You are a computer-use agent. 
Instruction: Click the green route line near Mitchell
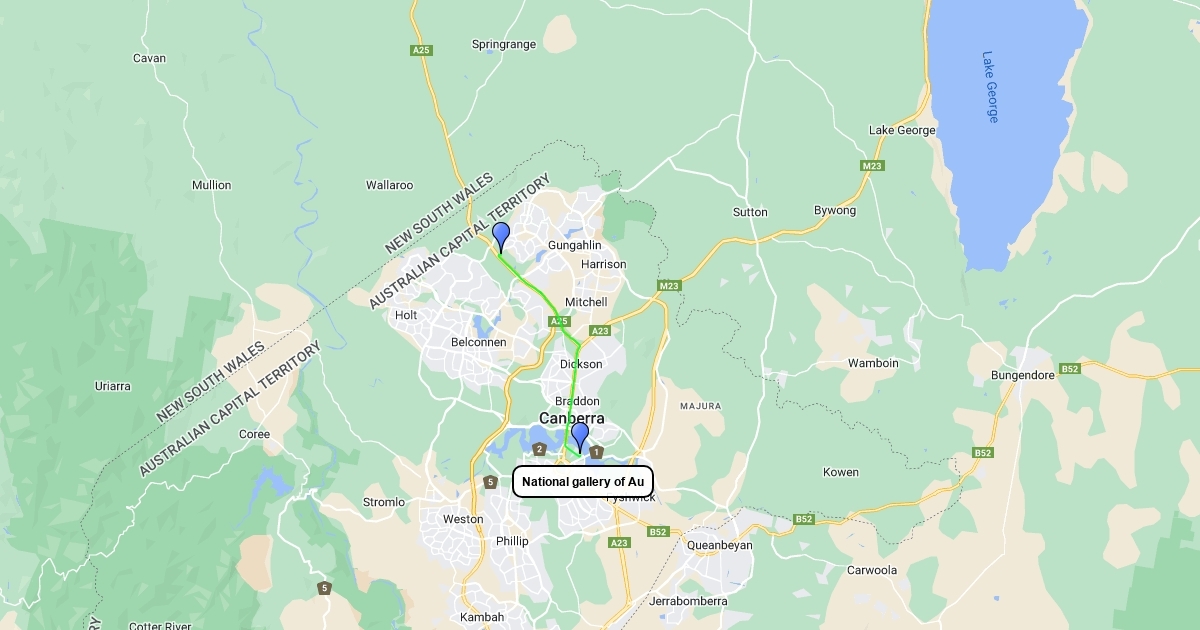pos(547,300)
